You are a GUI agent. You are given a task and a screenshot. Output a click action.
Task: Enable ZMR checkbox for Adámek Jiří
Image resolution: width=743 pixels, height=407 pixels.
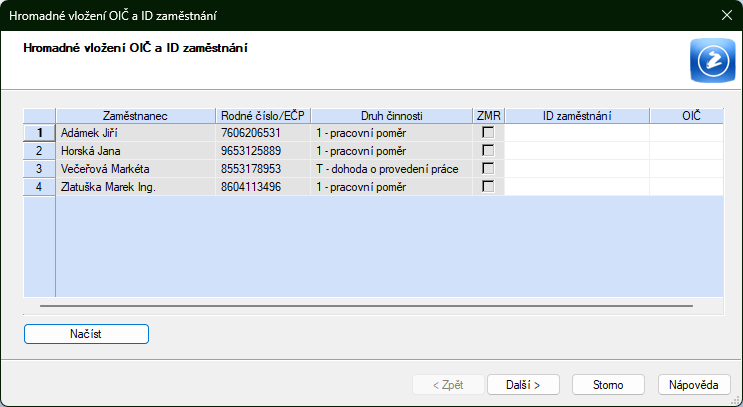pyautogui.click(x=489, y=132)
